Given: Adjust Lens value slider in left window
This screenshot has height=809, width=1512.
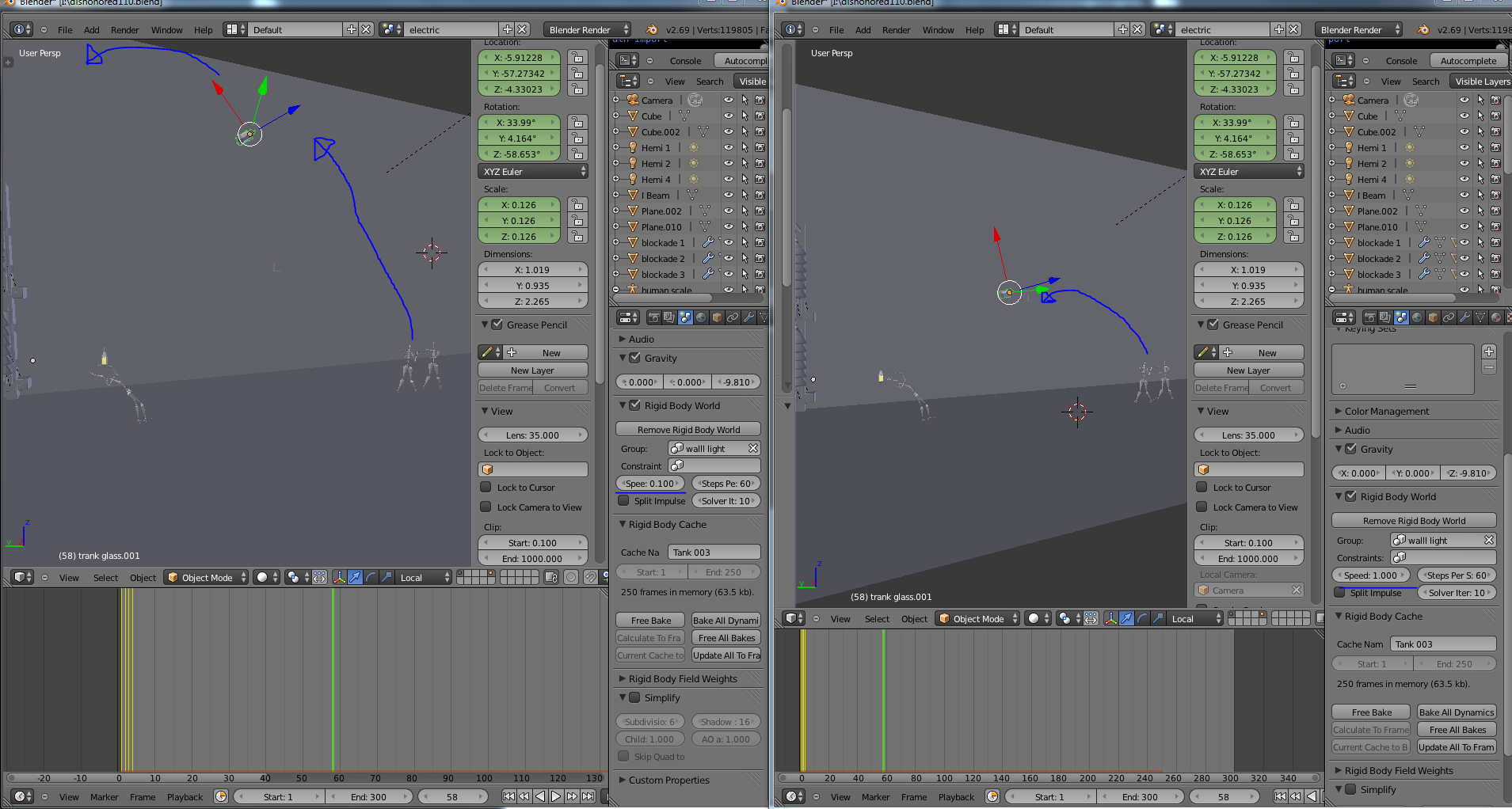Looking at the screenshot, I should [x=533, y=435].
